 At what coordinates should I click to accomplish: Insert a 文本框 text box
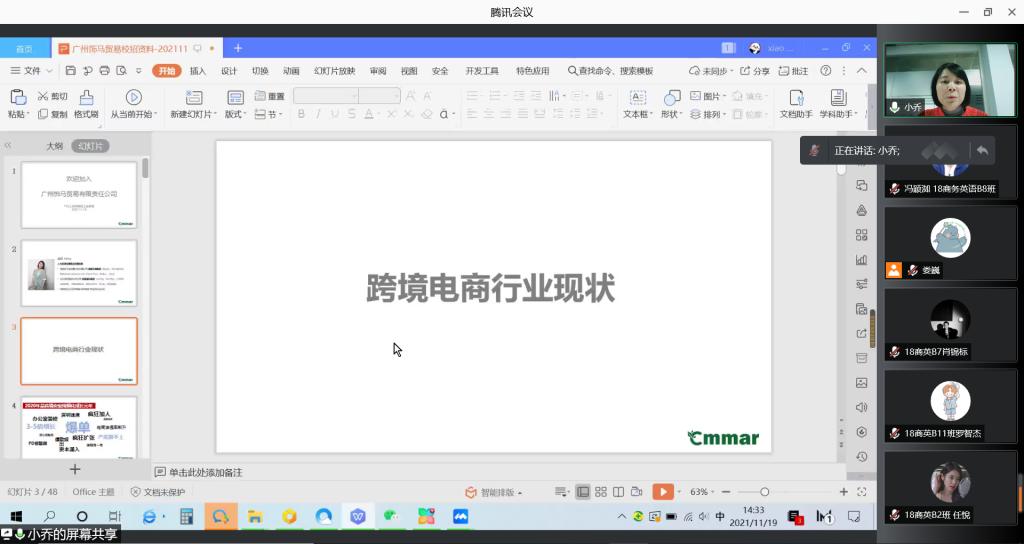pos(636,97)
